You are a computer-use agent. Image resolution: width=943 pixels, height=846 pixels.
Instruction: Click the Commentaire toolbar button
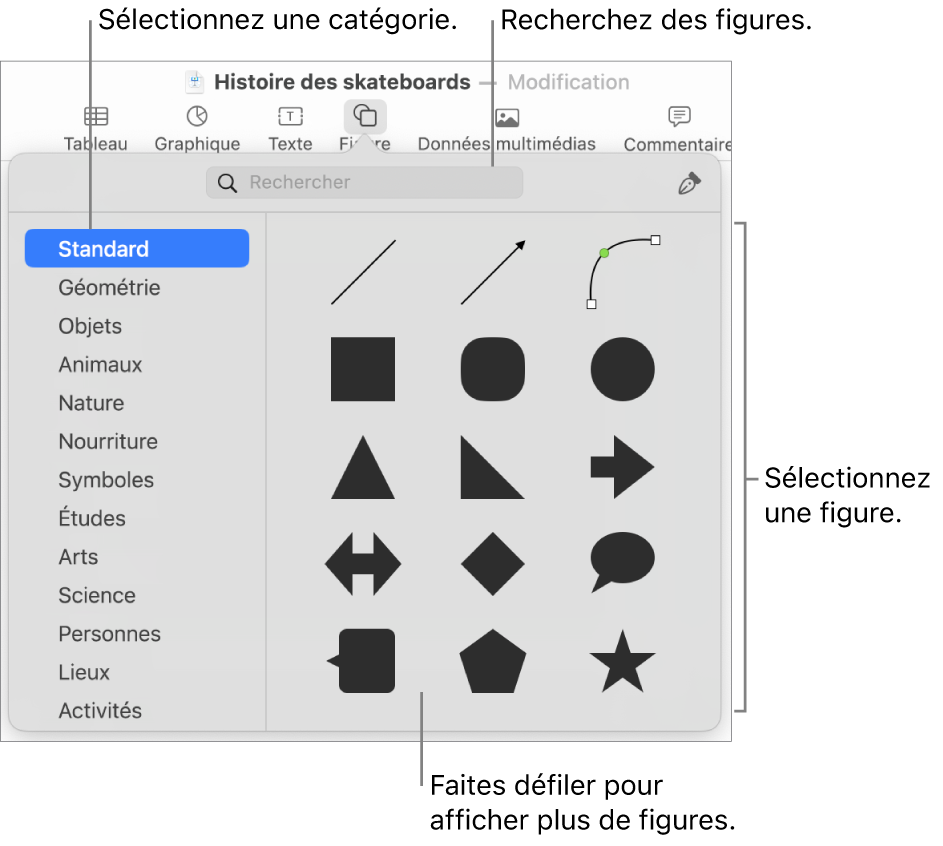(x=678, y=128)
